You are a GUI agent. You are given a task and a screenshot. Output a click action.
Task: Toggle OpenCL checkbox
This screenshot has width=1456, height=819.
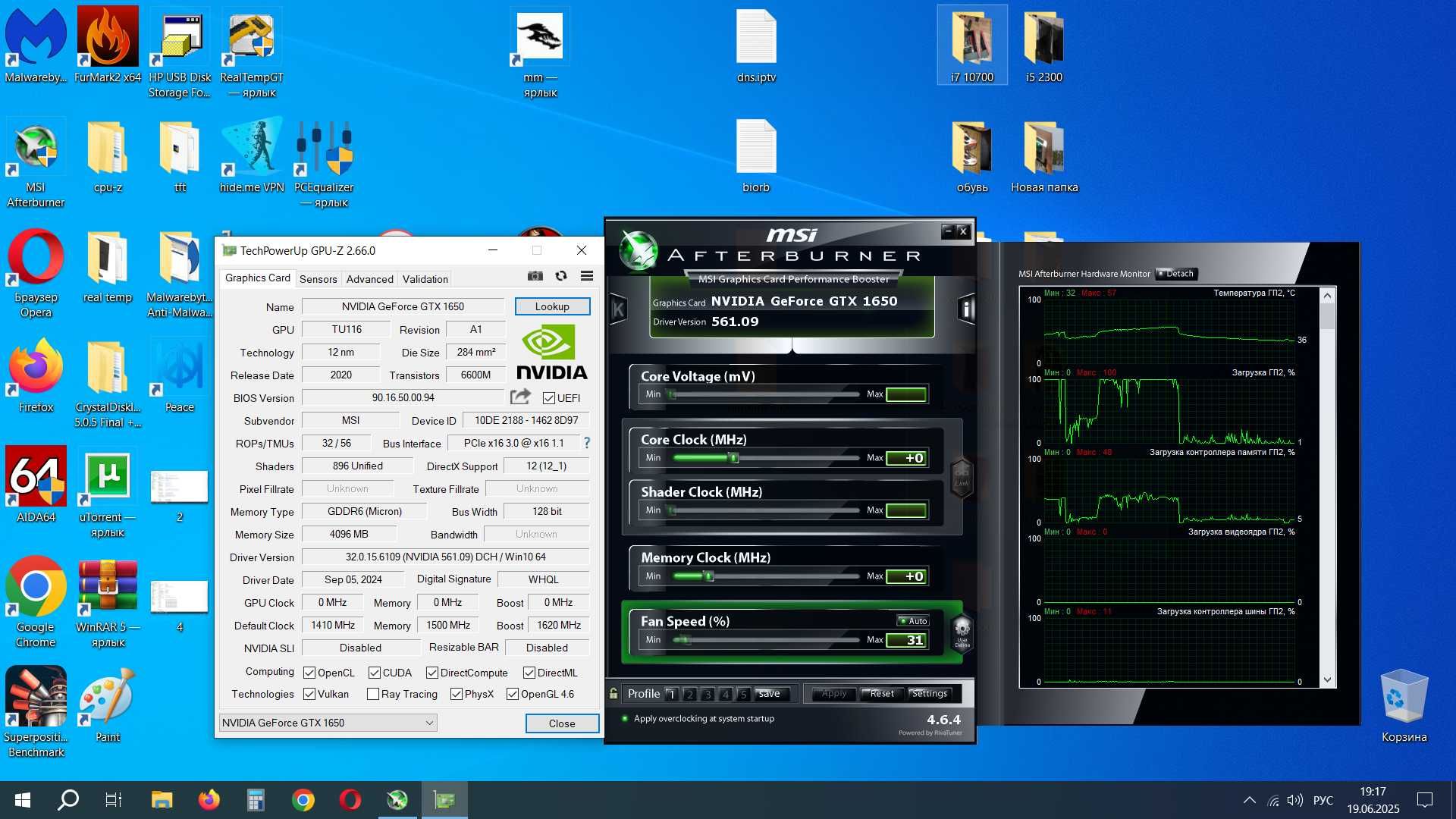(309, 672)
